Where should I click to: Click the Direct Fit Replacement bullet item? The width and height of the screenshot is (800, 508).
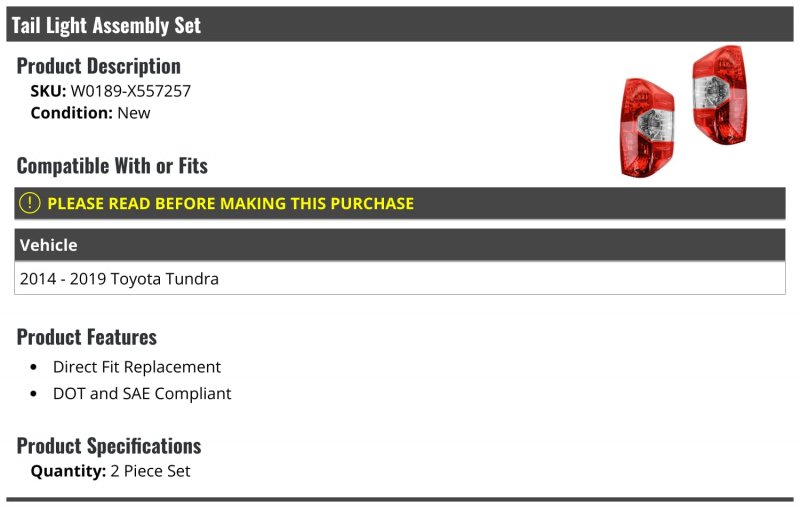(137, 367)
